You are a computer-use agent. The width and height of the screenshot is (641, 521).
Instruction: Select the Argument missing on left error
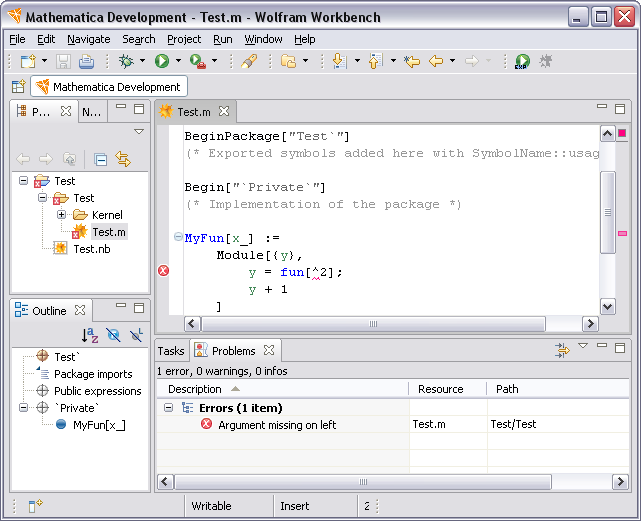(x=277, y=425)
